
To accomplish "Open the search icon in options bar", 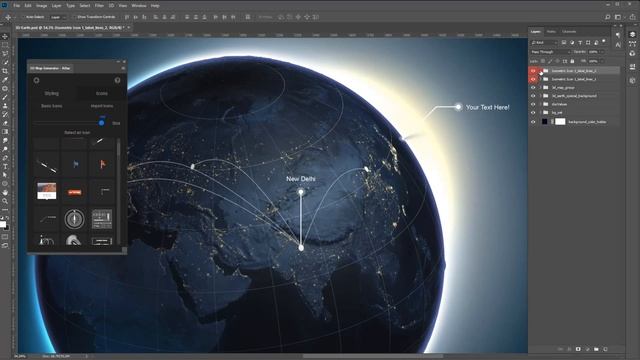I will point(607,17).
